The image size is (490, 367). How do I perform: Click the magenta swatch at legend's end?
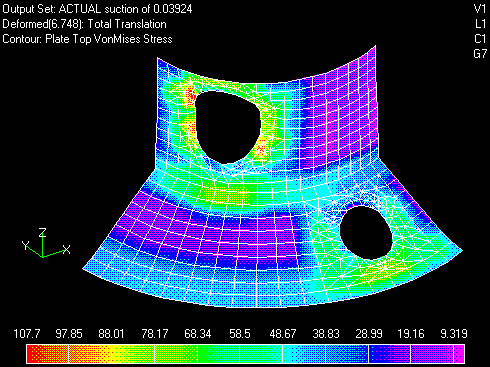click(x=459, y=354)
